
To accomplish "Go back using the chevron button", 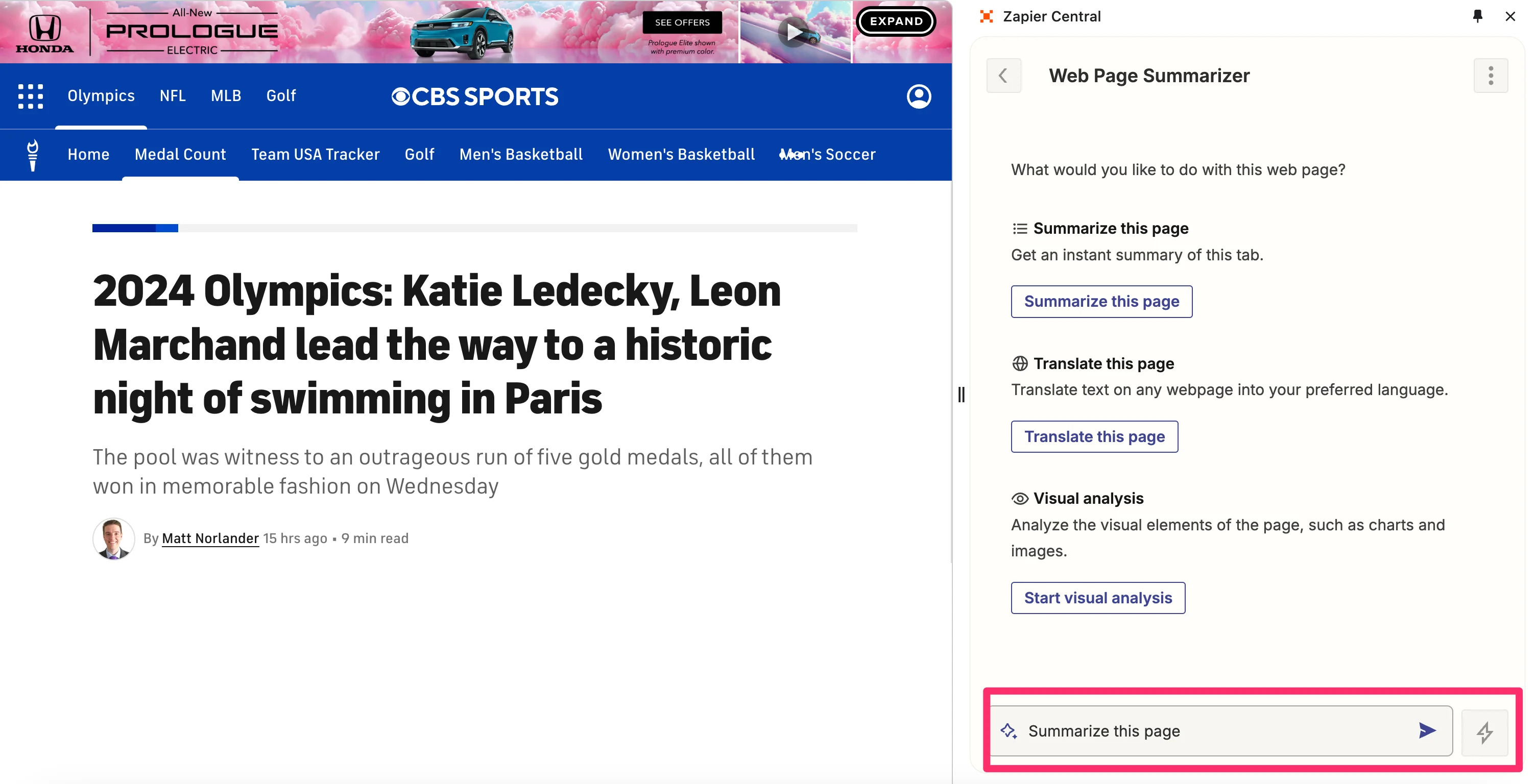I will click(1003, 76).
